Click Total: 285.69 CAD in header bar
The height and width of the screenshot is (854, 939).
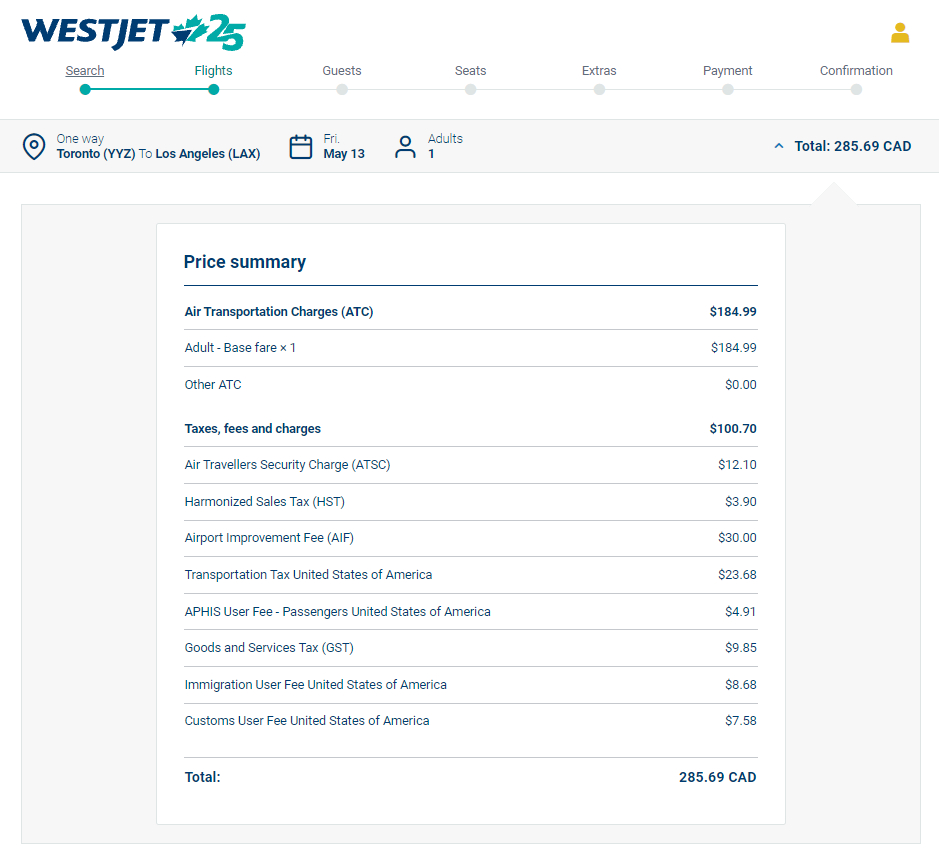coord(852,146)
